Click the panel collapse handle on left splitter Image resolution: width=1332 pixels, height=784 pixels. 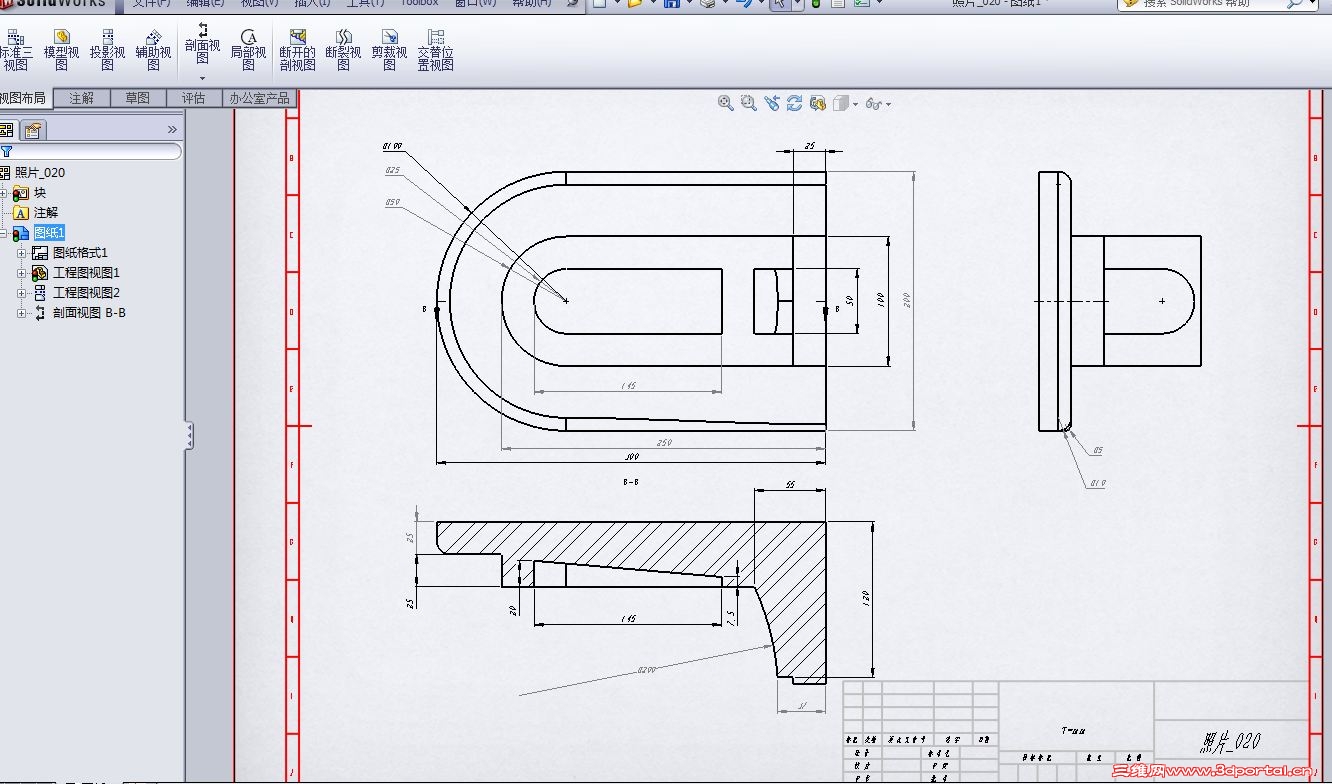pyautogui.click(x=189, y=436)
